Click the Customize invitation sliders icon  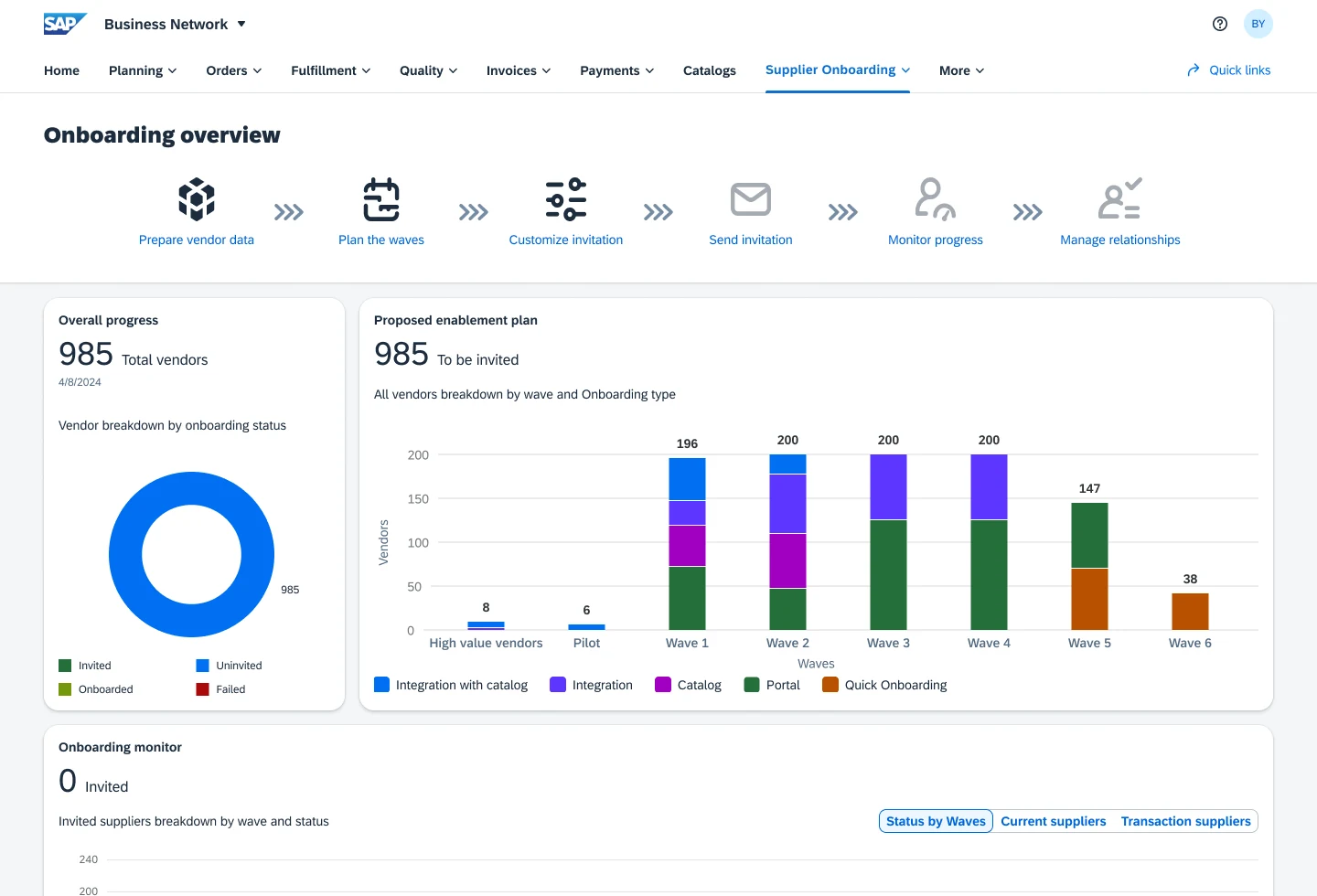tap(566, 199)
